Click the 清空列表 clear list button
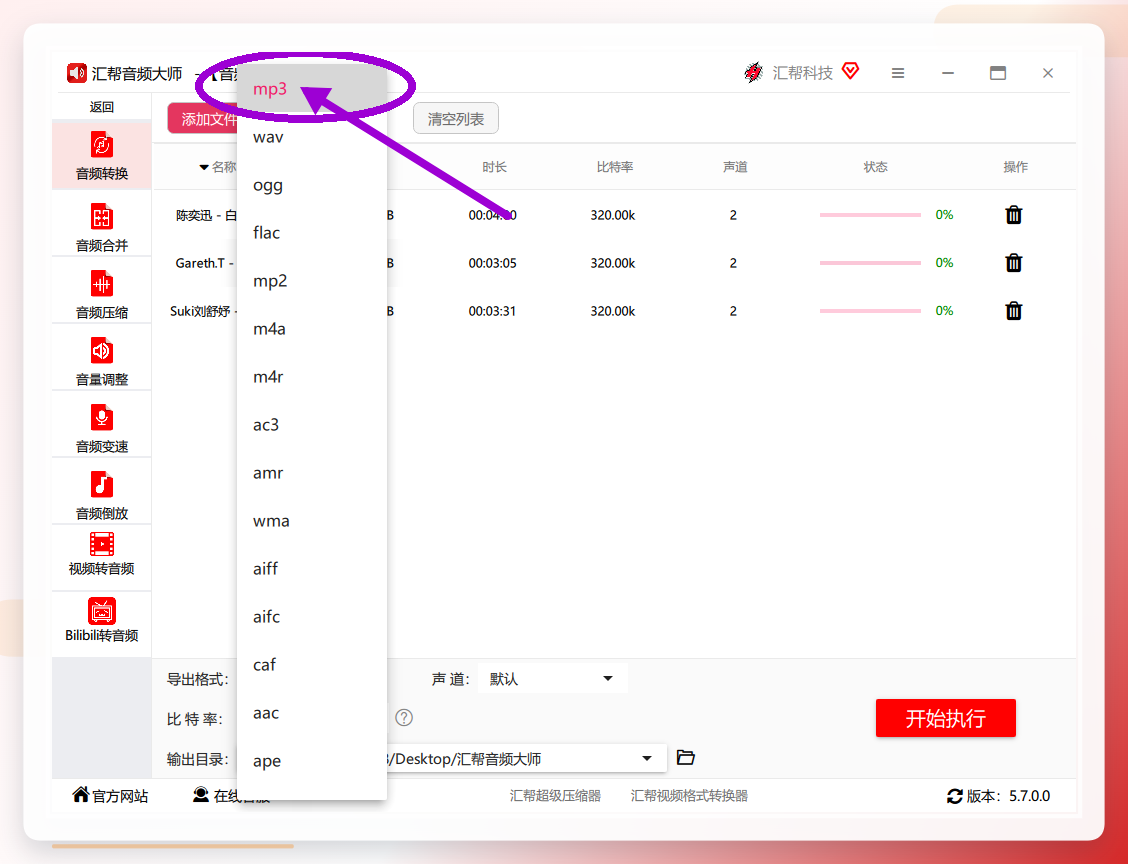The image size is (1128, 864). (455, 119)
